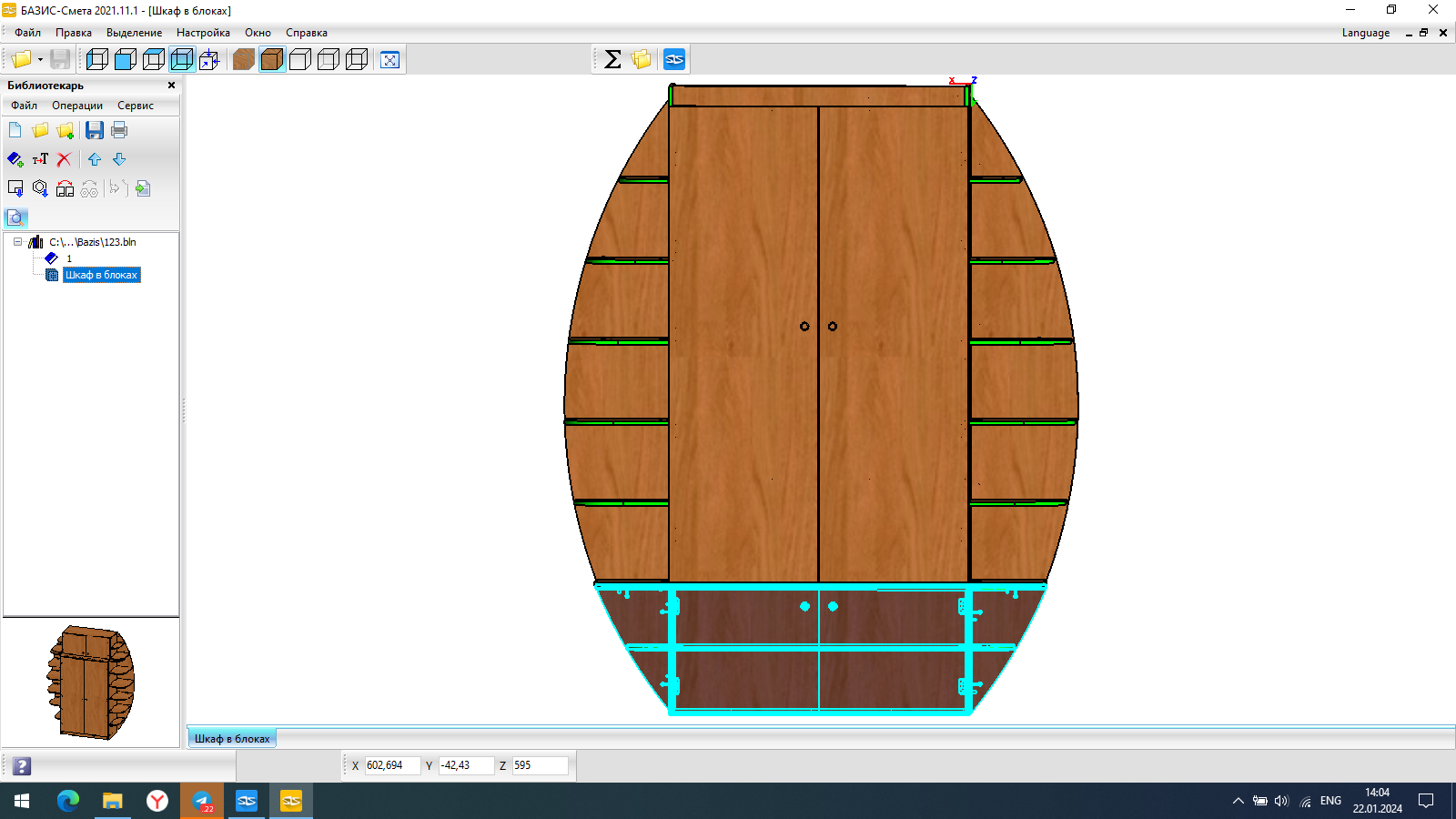The image size is (1456, 819).
Task: Click the library save floppy disk icon
Action: point(95,130)
